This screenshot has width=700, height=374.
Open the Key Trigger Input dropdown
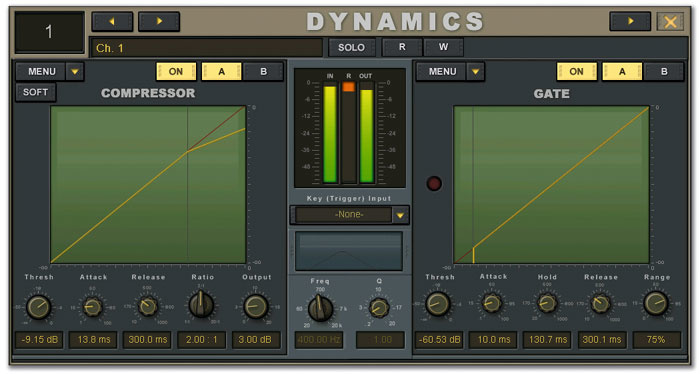point(400,215)
